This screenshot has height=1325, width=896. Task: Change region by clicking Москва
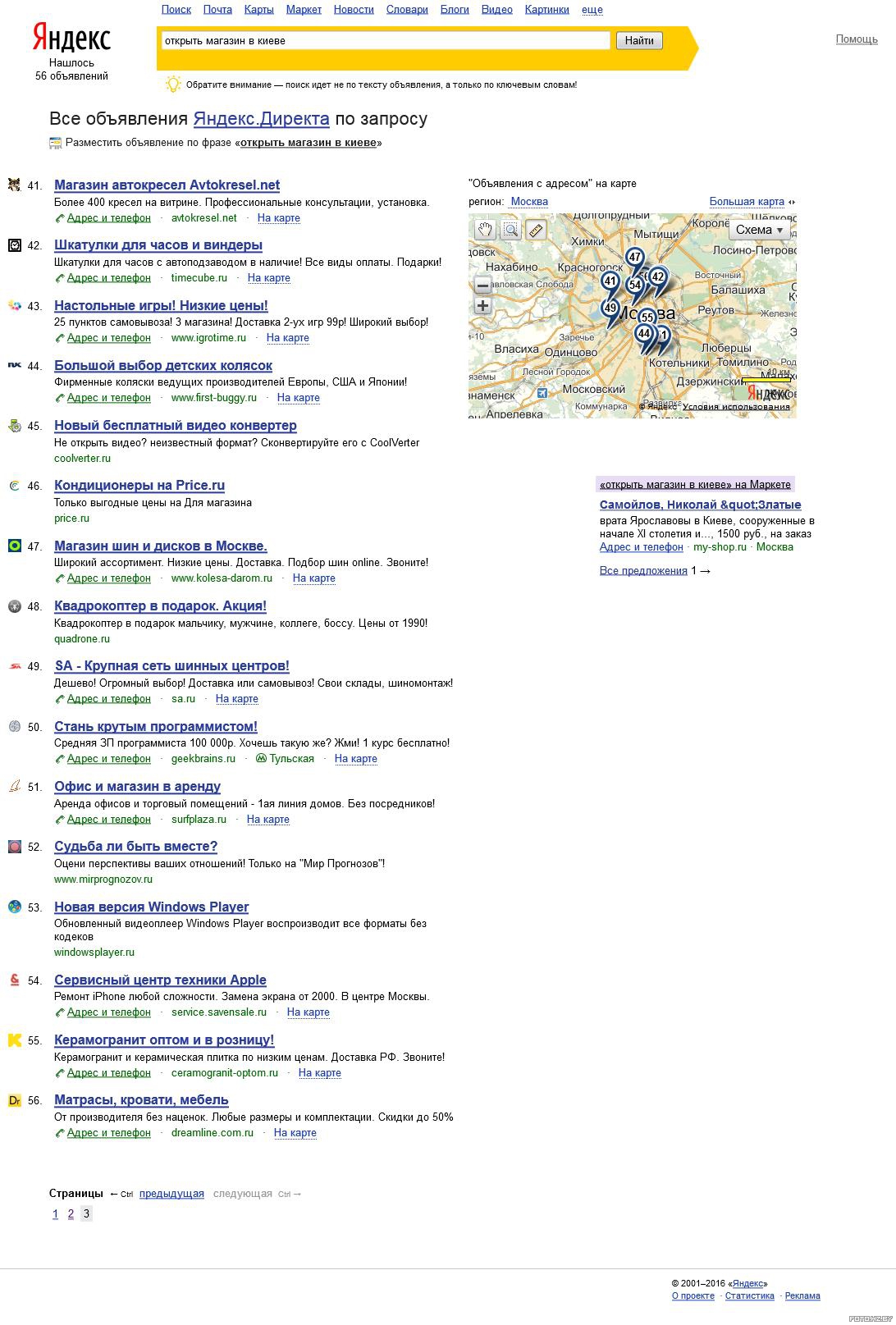pyautogui.click(x=529, y=201)
